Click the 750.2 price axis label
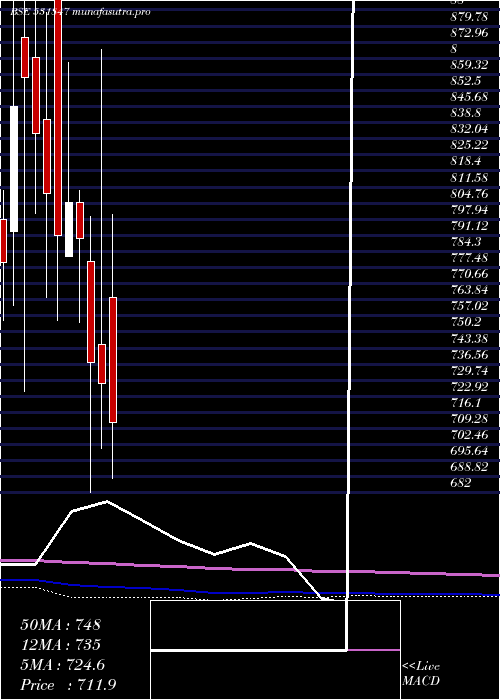Screen dimensions: 500x700 466,322
